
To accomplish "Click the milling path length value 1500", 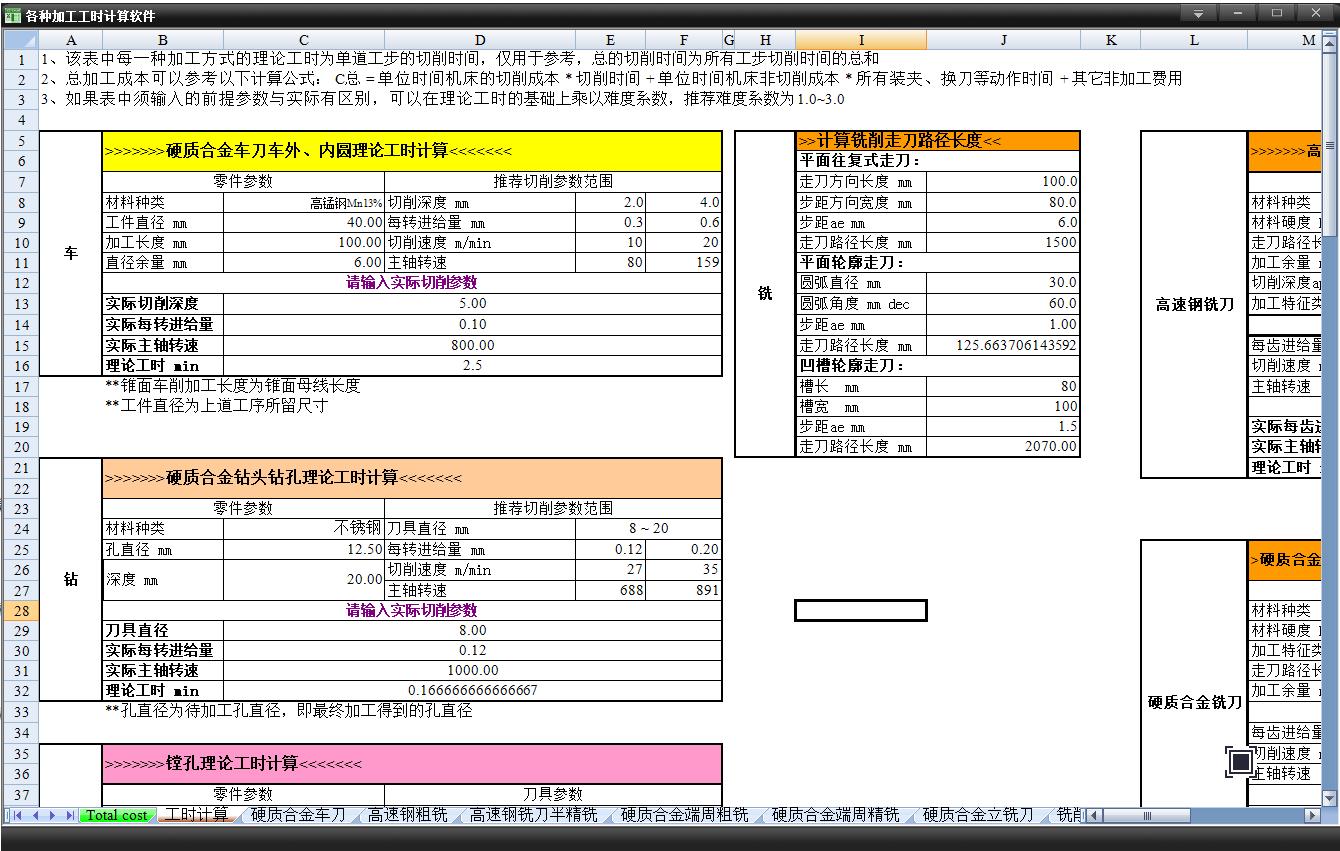I will pos(1003,242).
